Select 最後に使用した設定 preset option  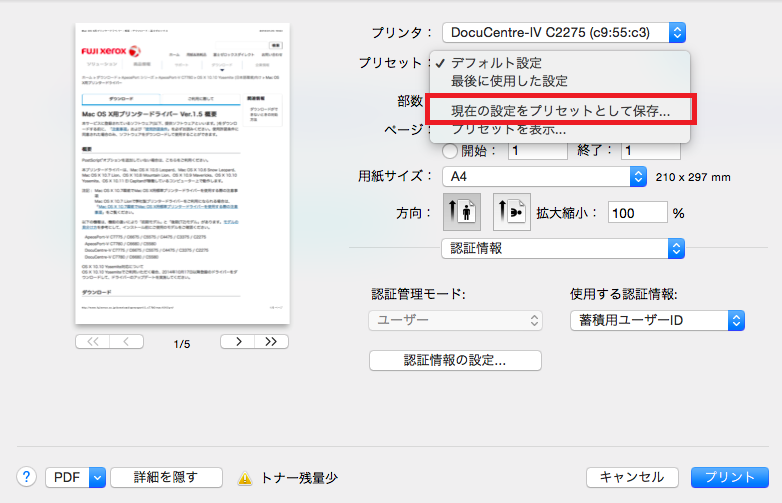click(x=510, y=81)
